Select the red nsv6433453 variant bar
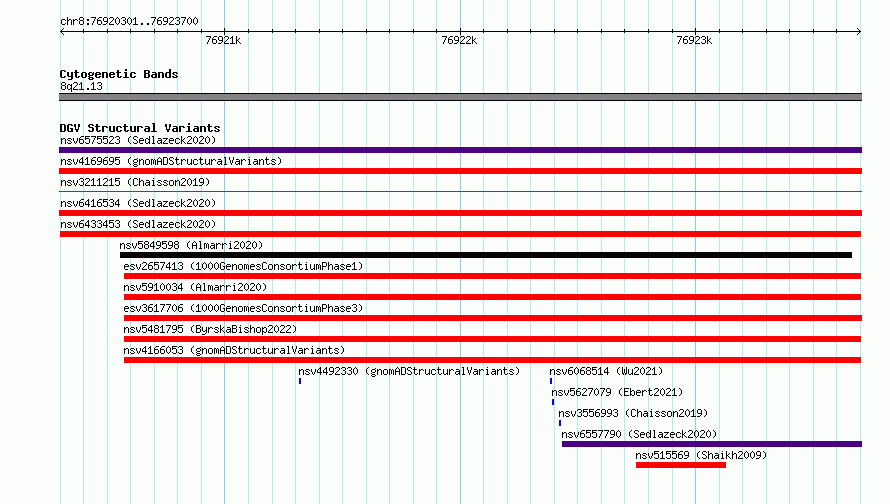890x504 pixels. tap(460, 234)
